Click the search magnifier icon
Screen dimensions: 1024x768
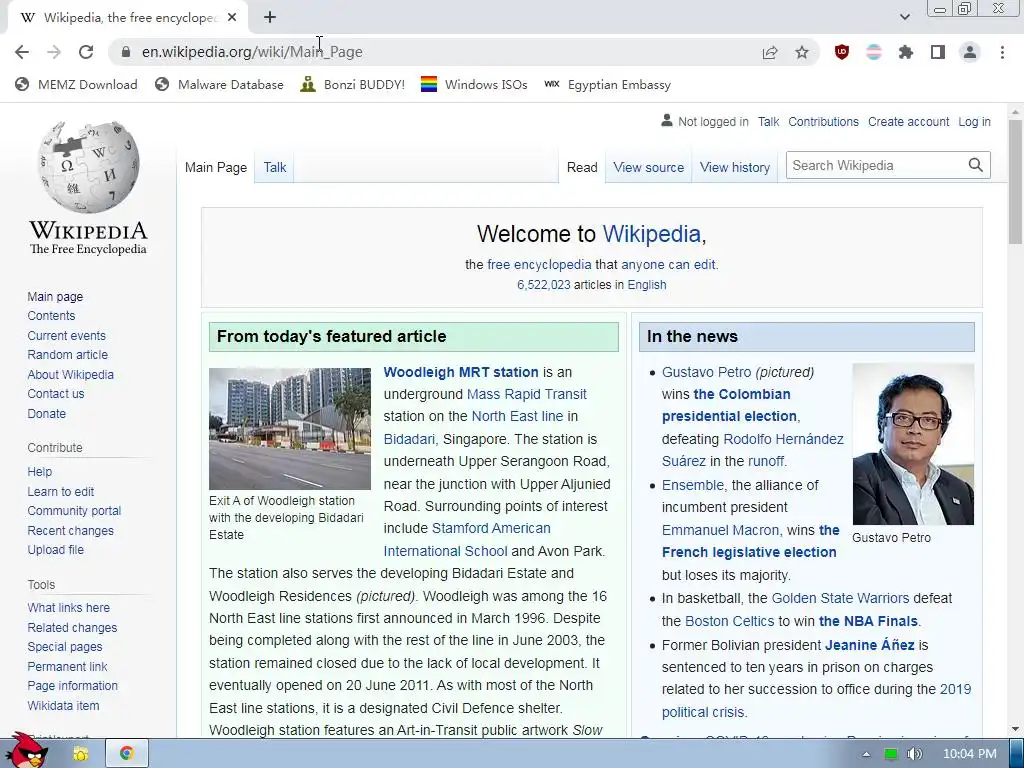pos(976,165)
